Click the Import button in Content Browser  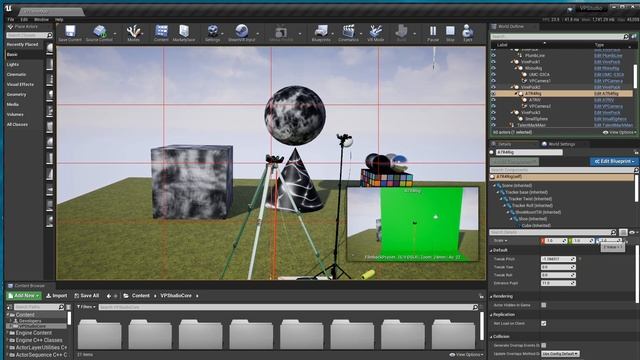coord(56,296)
